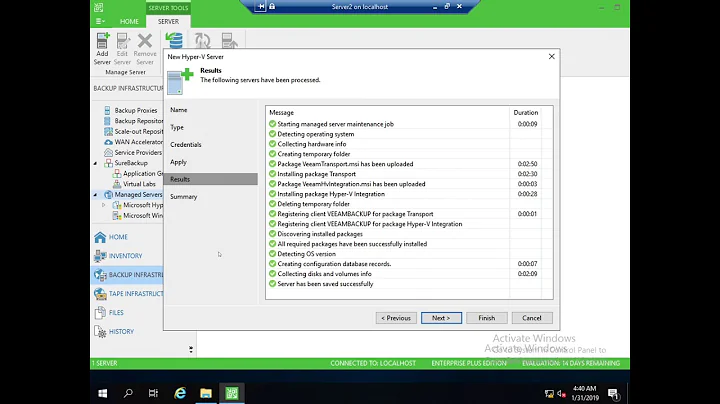Click the upgrade server ribbon icon
Screen dimensions: 720x404
tap(229, 40)
